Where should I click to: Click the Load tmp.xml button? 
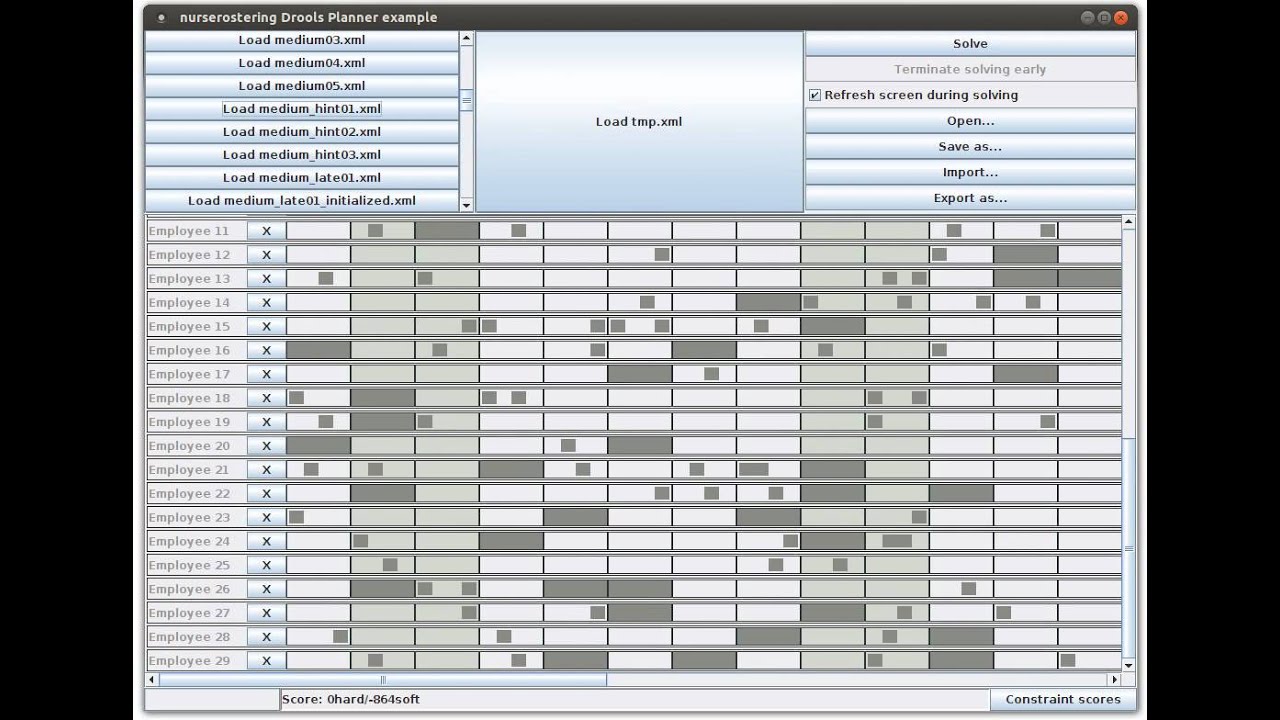point(639,122)
